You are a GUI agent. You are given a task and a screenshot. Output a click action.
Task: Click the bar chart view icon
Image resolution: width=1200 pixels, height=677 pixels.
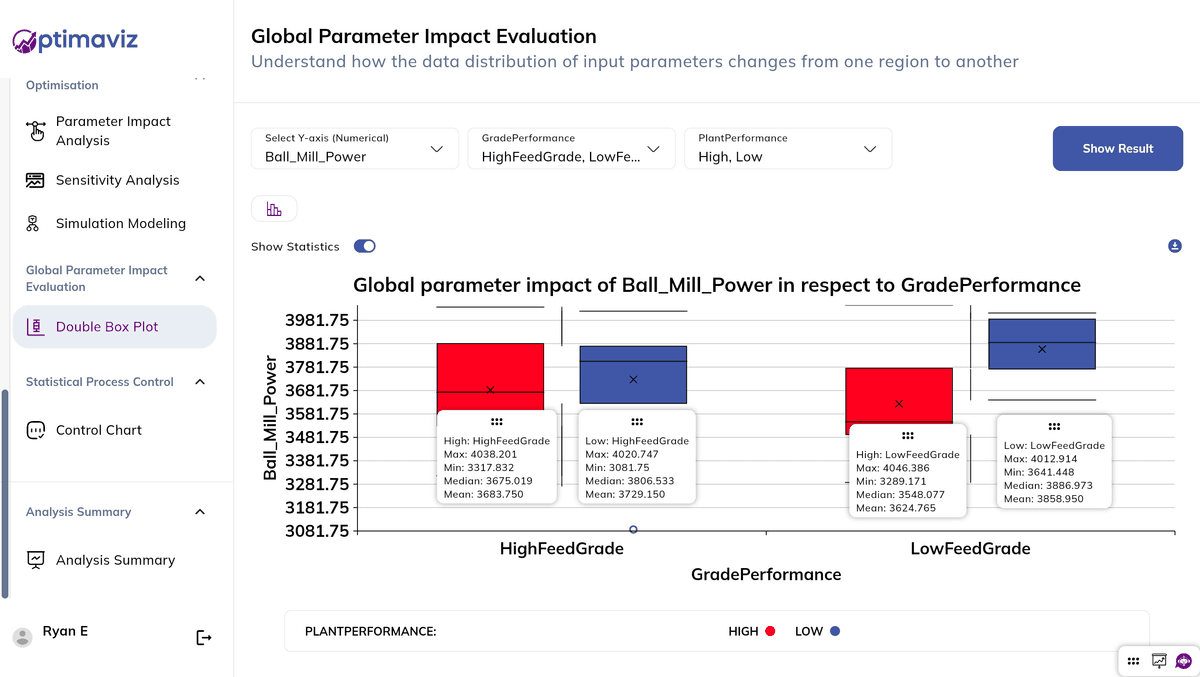tap(274, 209)
